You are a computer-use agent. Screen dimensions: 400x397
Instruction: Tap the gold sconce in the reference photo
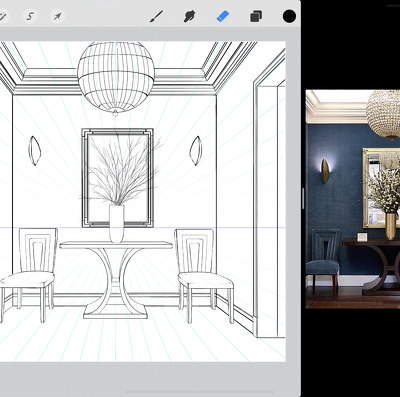click(325, 171)
